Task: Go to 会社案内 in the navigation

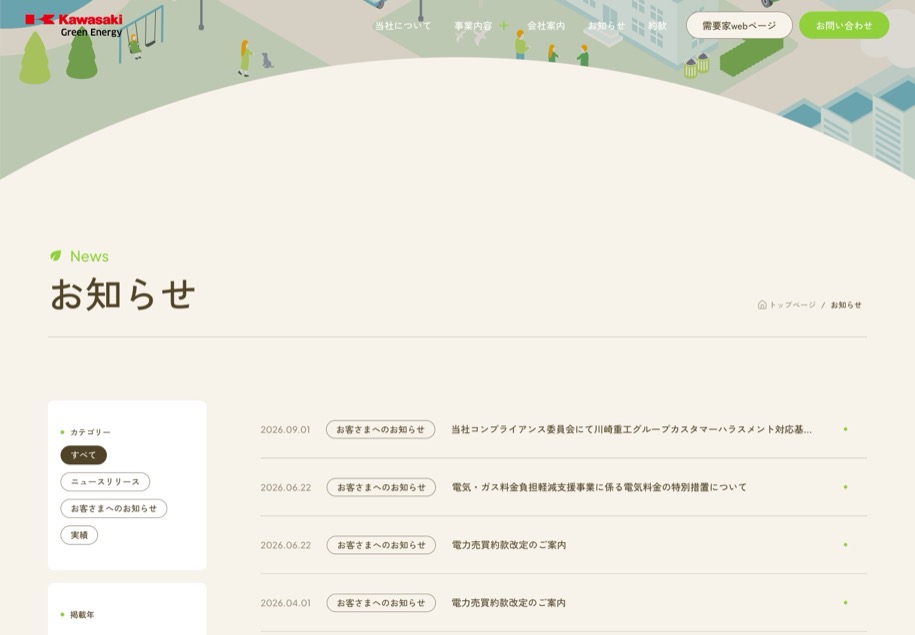Action: [x=546, y=26]
